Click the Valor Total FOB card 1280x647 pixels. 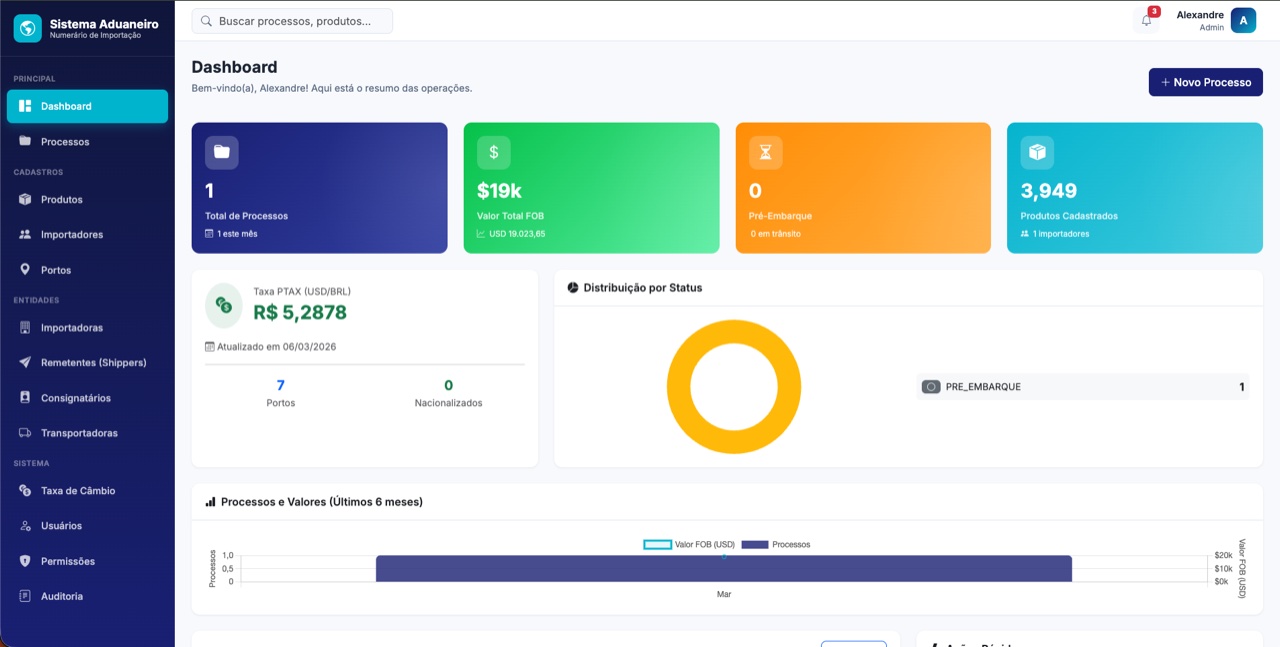coord(591,188)
